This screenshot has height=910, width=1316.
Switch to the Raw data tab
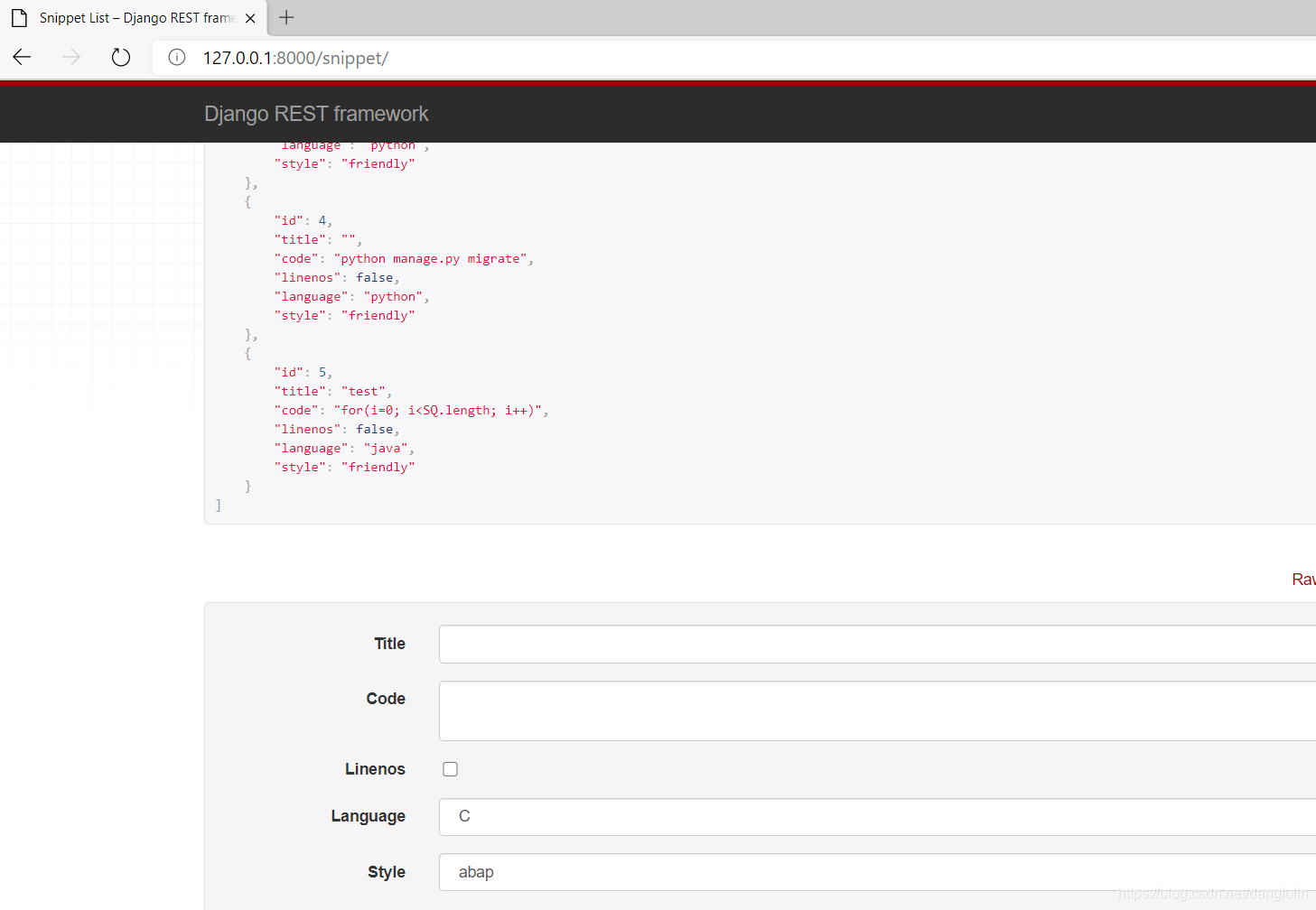pos(1303,580)
